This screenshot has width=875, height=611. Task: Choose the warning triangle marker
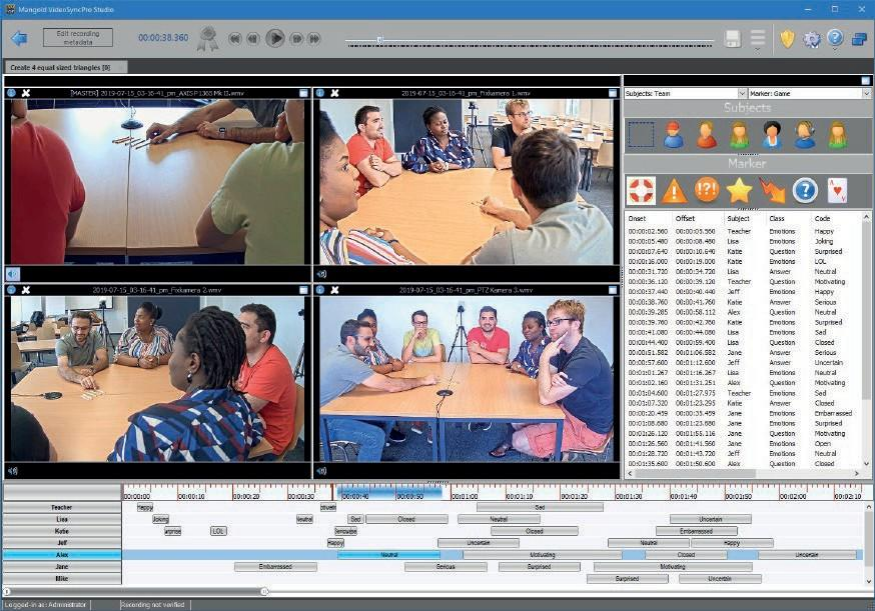pos(673,189)
